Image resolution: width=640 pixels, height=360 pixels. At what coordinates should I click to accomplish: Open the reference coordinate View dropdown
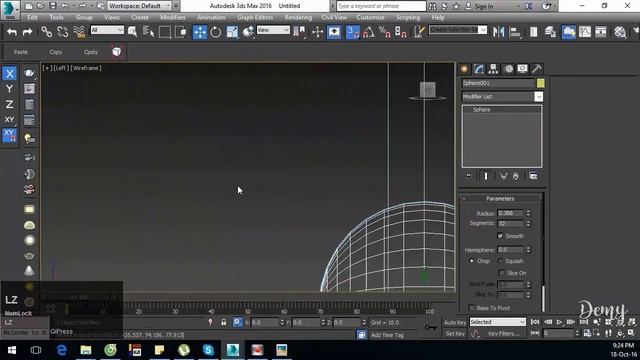(x=273, y=30)
